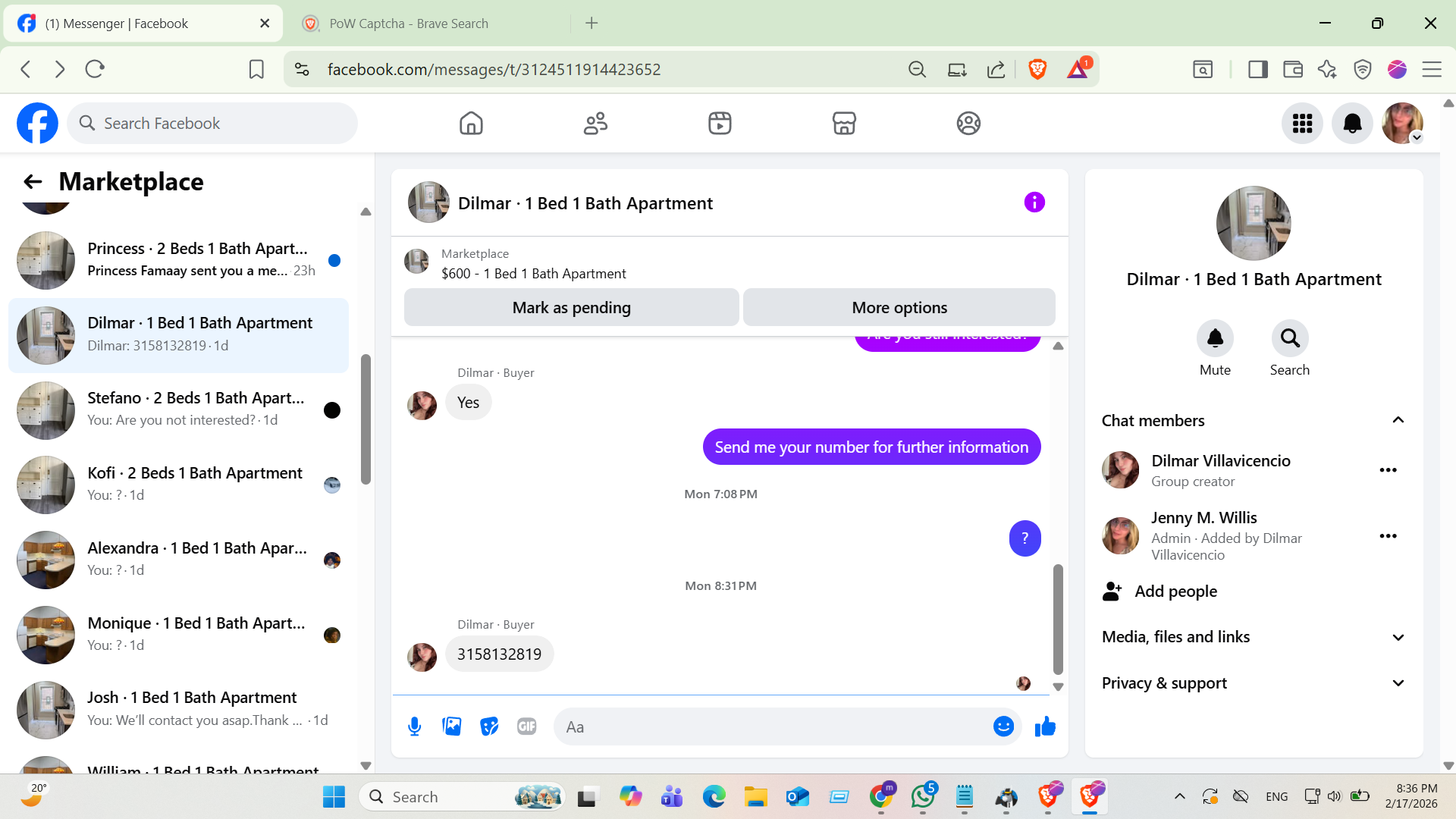
Task: Toggle the Brave Shields icon
Action: pyautogui.click(x=1037, y=69)
